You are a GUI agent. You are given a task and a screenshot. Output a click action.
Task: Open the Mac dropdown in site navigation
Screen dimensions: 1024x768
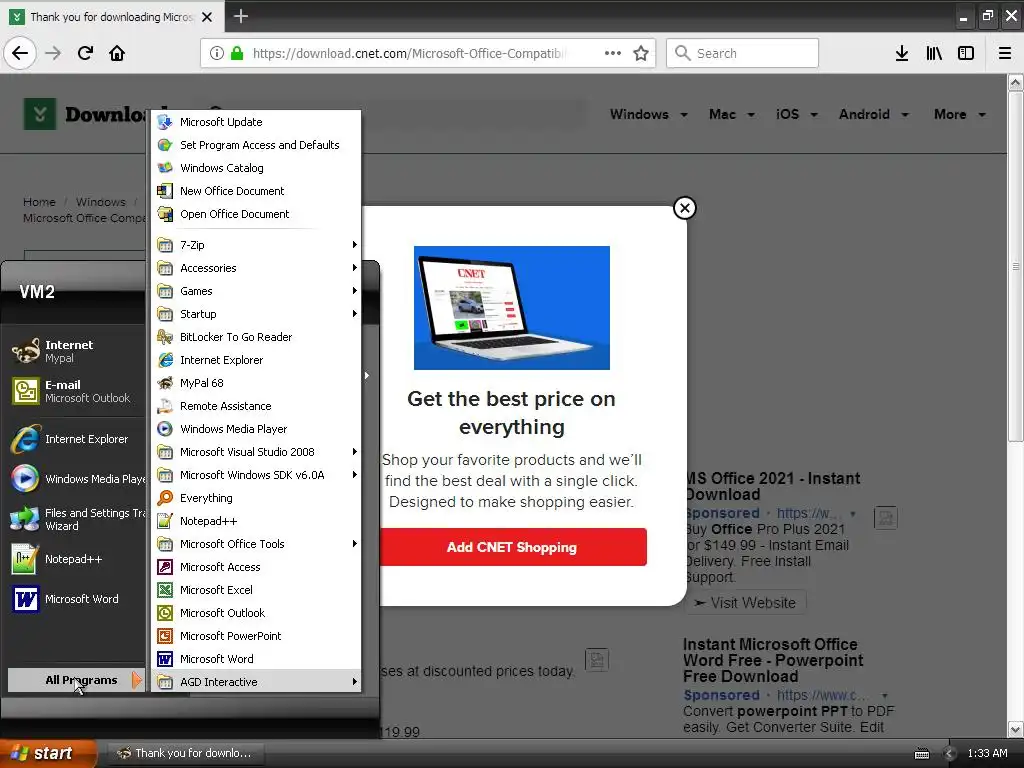[731, 114]
